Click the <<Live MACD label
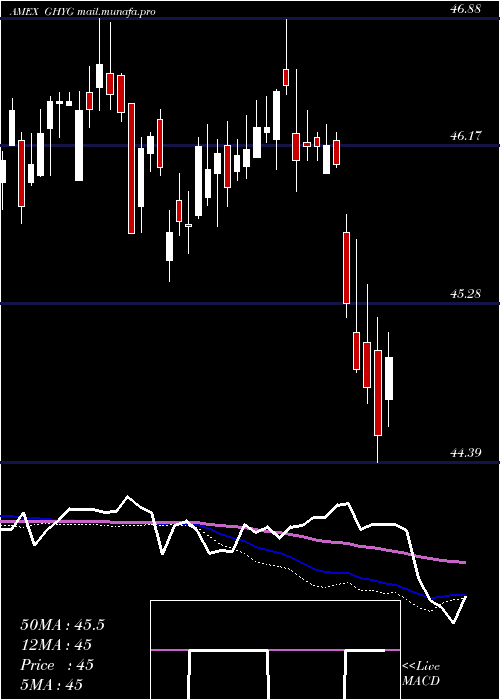500x700 pixels. coord(421,674)
